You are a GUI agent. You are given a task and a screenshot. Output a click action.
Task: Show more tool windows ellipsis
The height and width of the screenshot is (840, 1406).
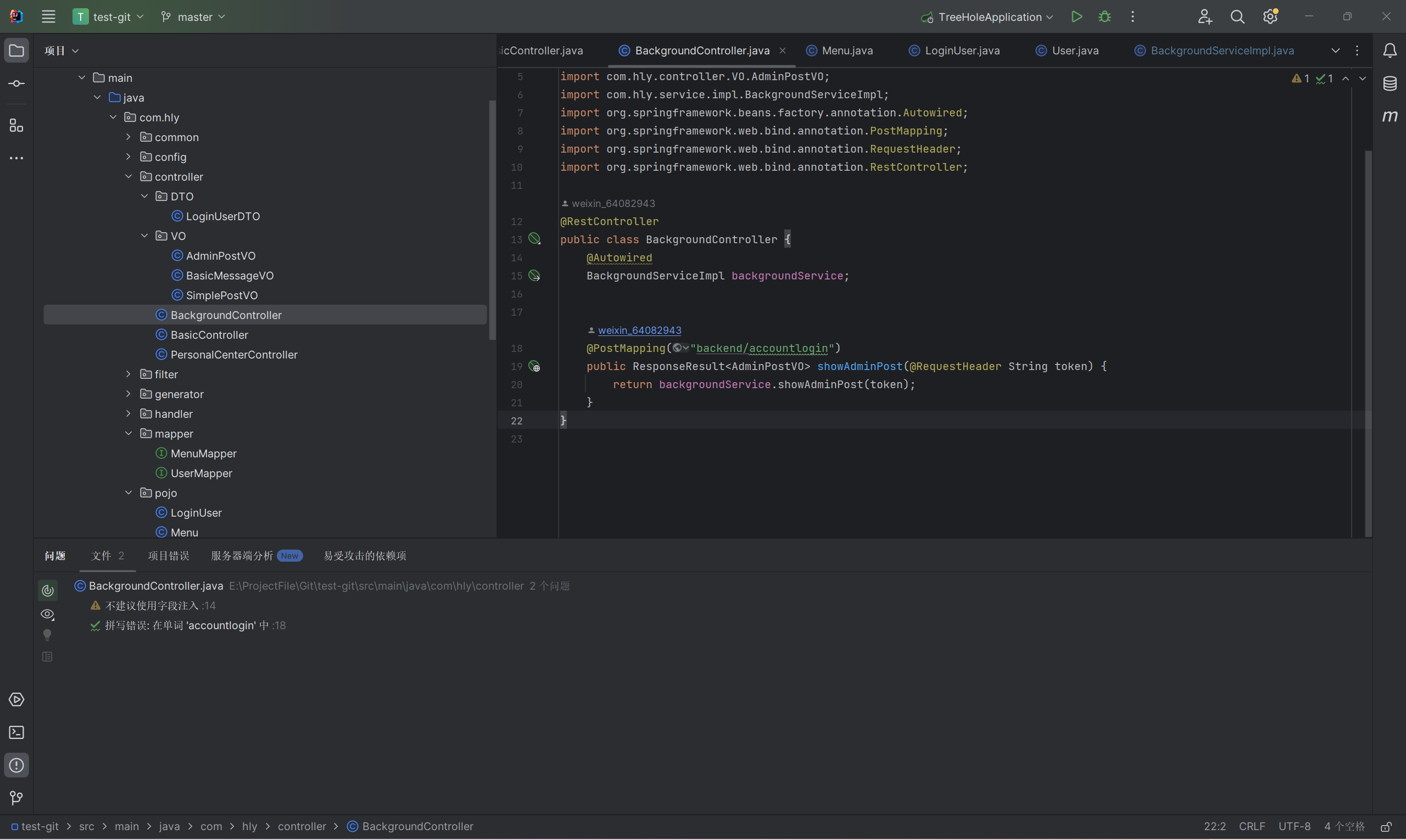16,158
